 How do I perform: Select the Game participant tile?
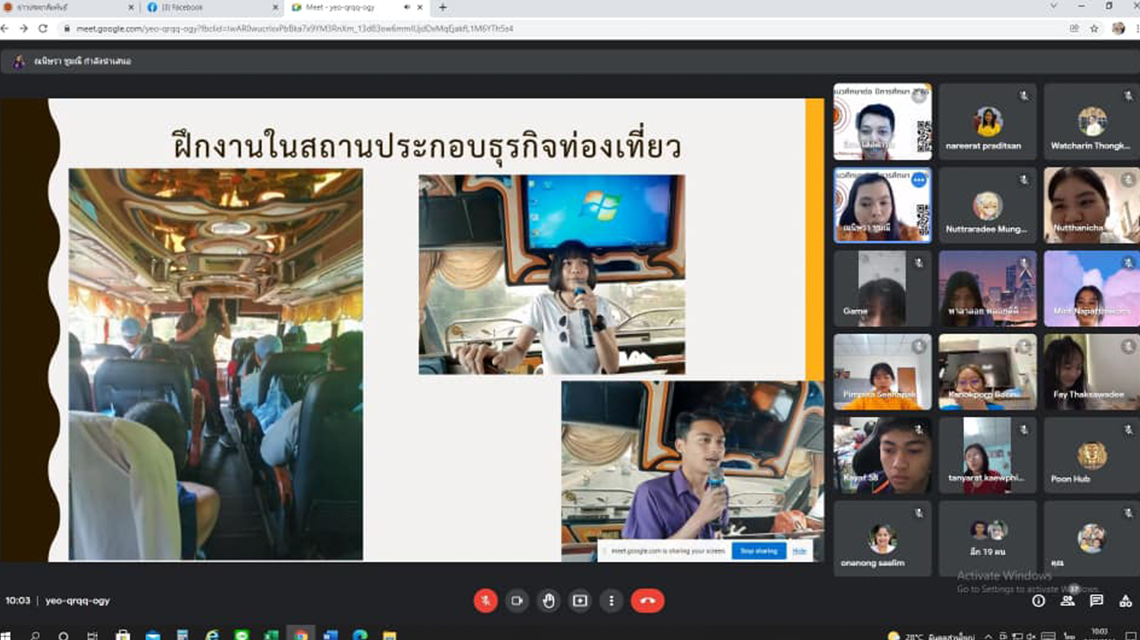[882, 289]
